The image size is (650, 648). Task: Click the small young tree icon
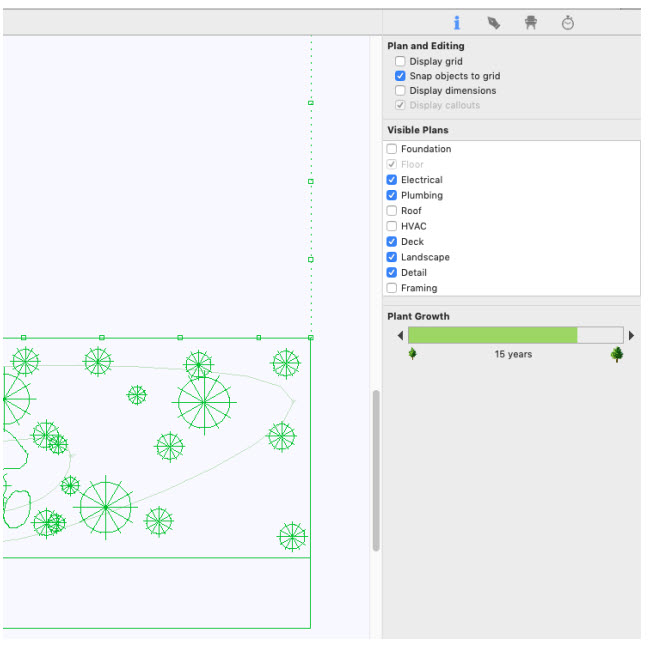(x=412, y=354)
